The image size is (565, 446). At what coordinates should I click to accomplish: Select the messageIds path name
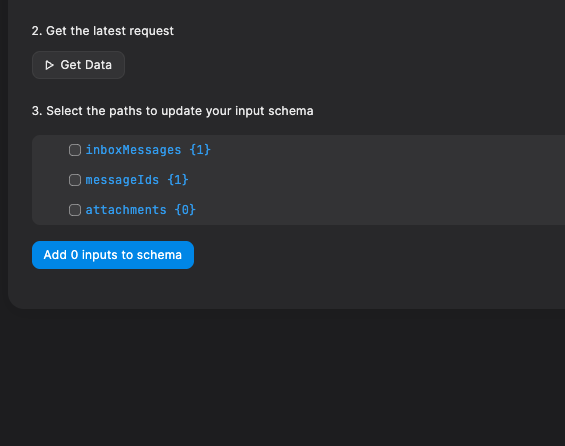[x=122, y=180]
